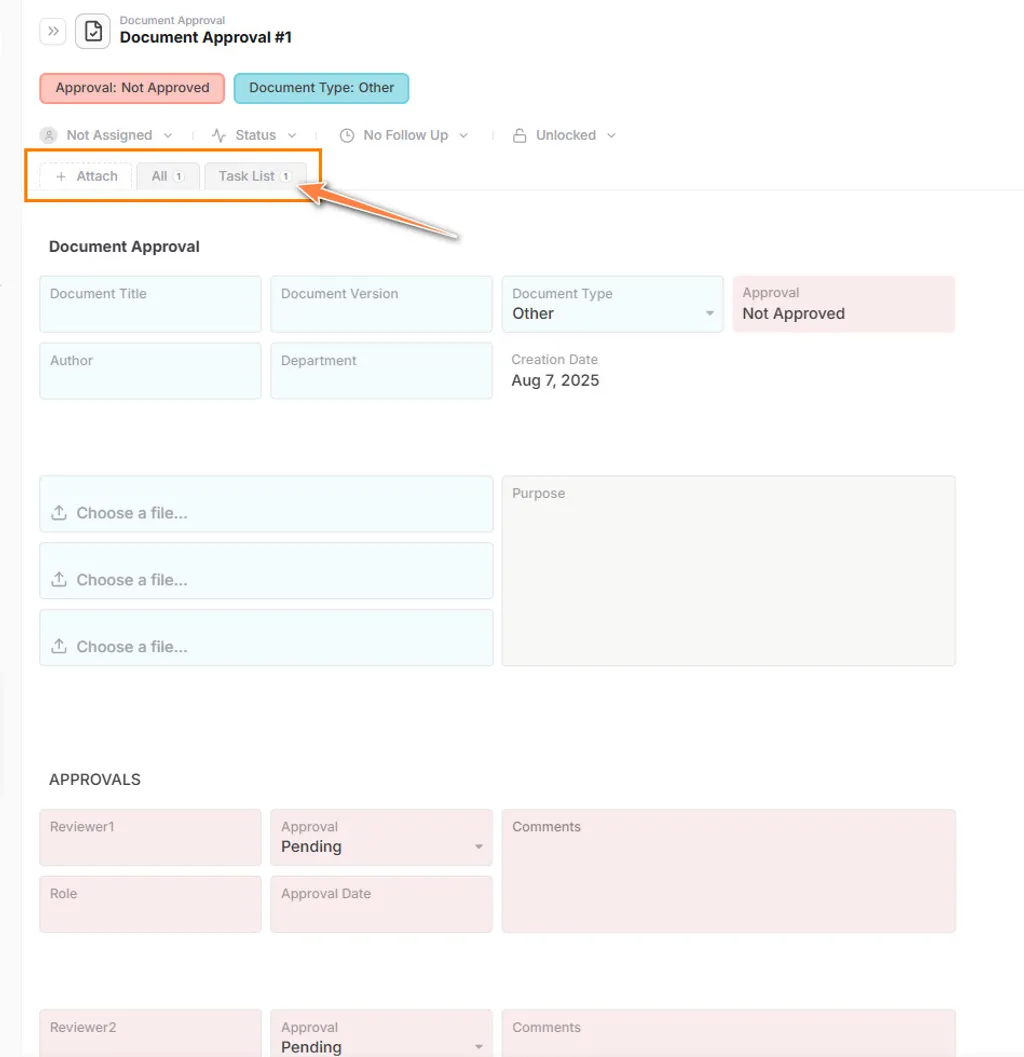Click the plus icon on Attach
Screen dimensions: 1024x1057
61,176
